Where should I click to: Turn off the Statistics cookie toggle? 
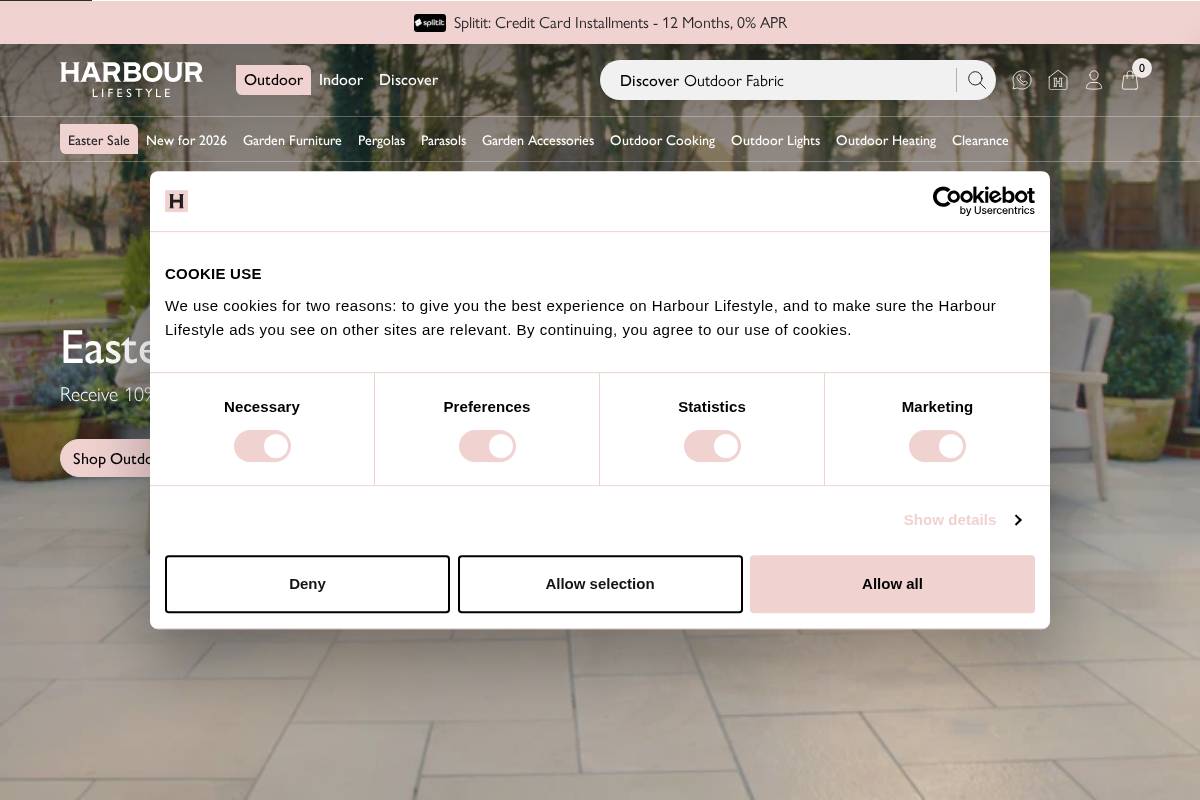click(712, 446)
